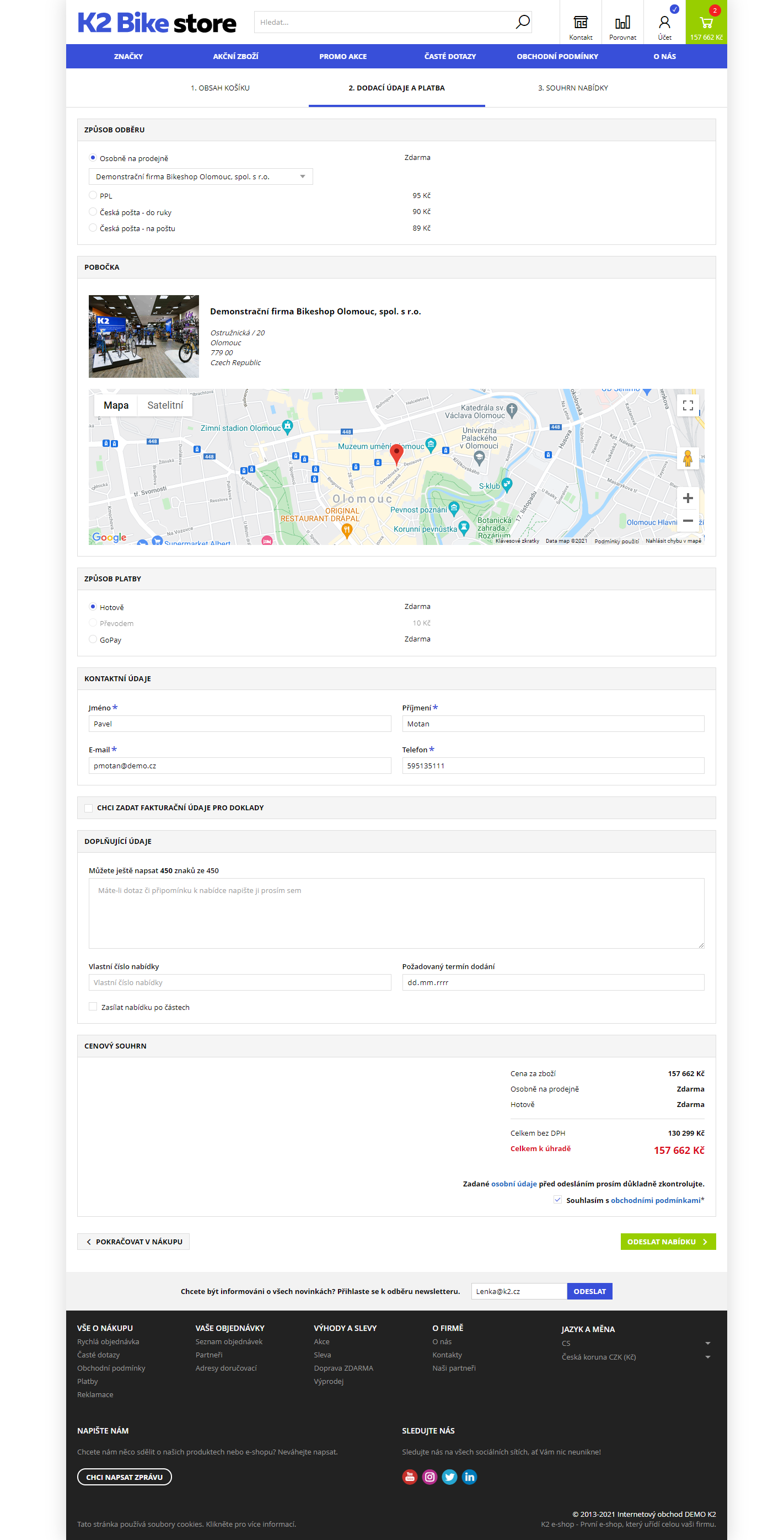Toggle fullscreen view on the map
Screen dimensions: 784x1540
(x=687, y=406)
